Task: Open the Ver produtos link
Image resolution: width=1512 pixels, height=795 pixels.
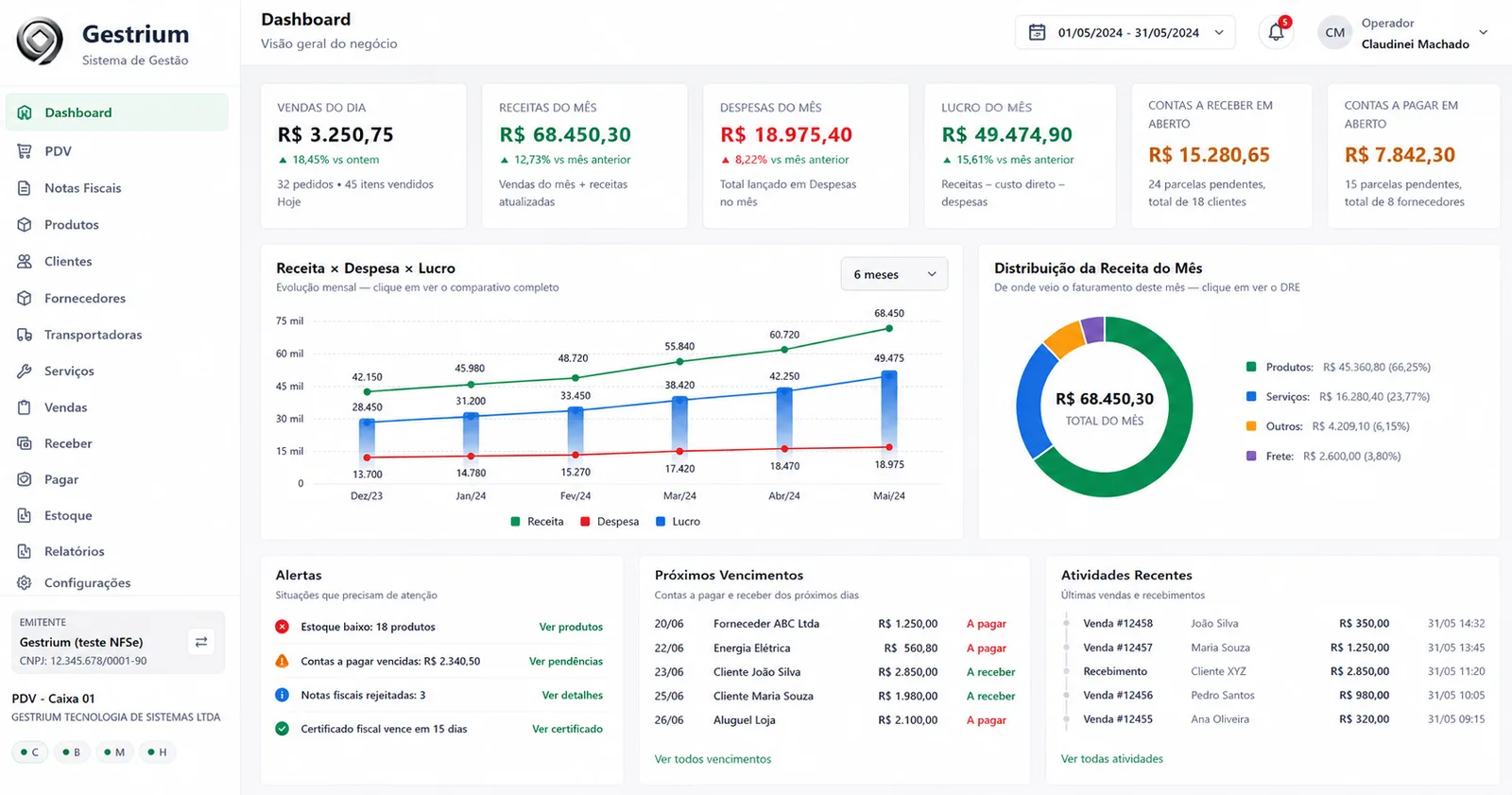Action: 571,627
